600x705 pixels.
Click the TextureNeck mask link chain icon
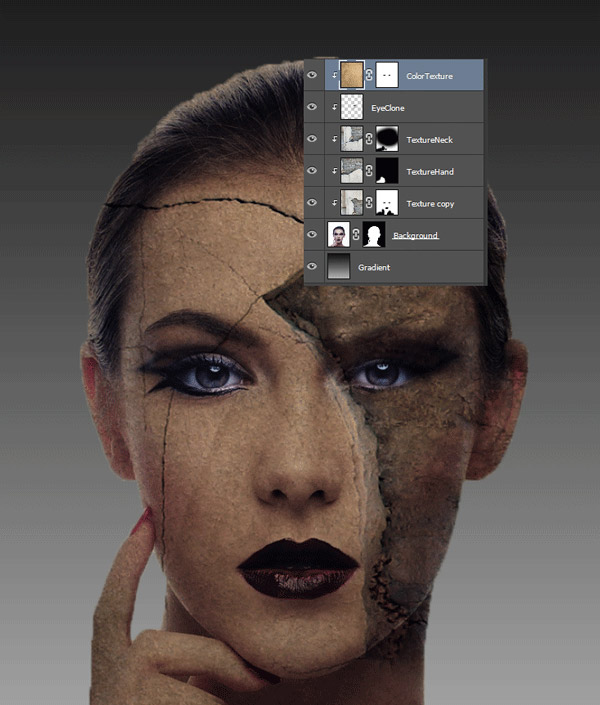369,139
